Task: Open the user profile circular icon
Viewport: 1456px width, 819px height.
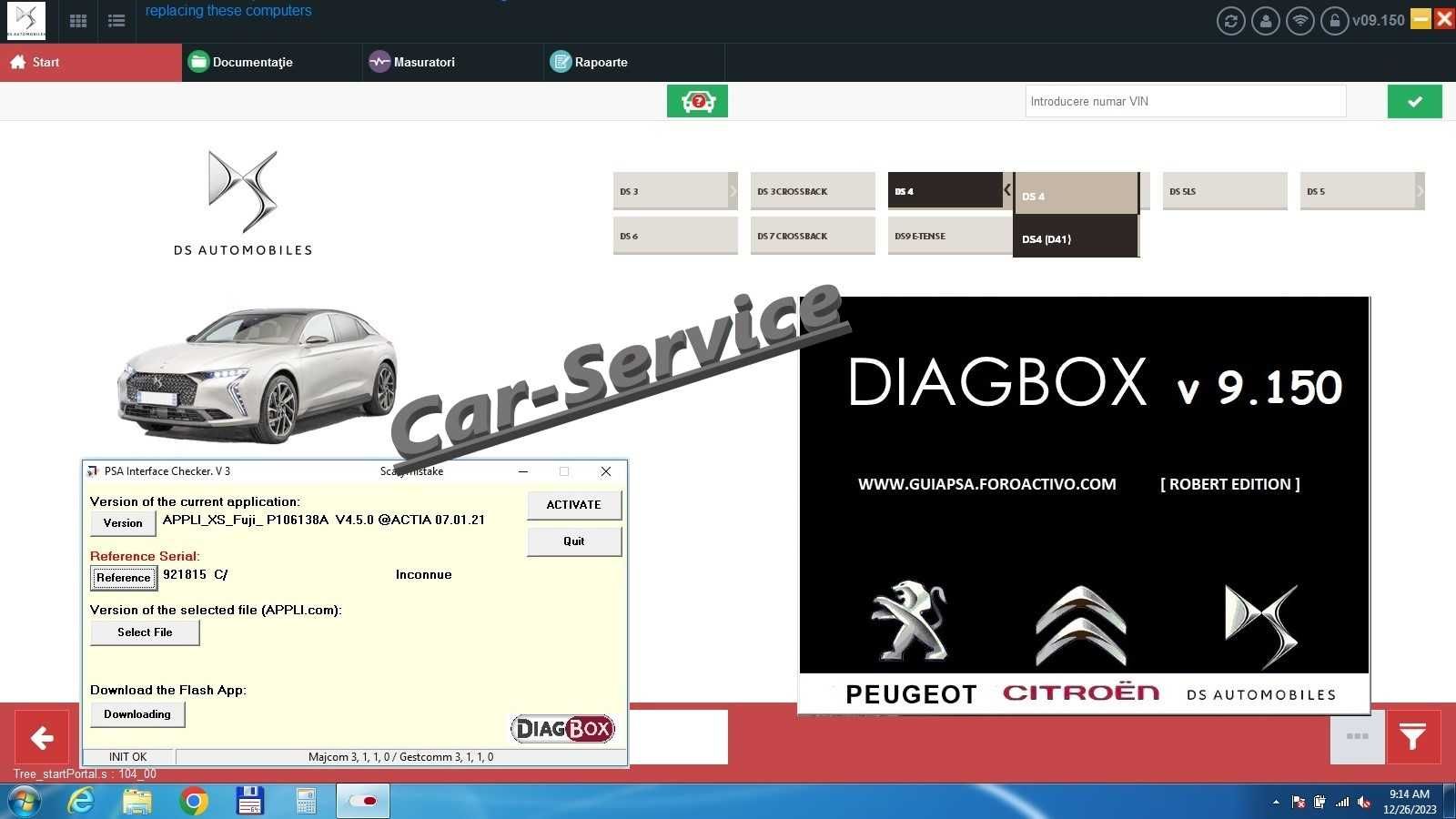Action: pyautogui.click(x=1266, y=21)
